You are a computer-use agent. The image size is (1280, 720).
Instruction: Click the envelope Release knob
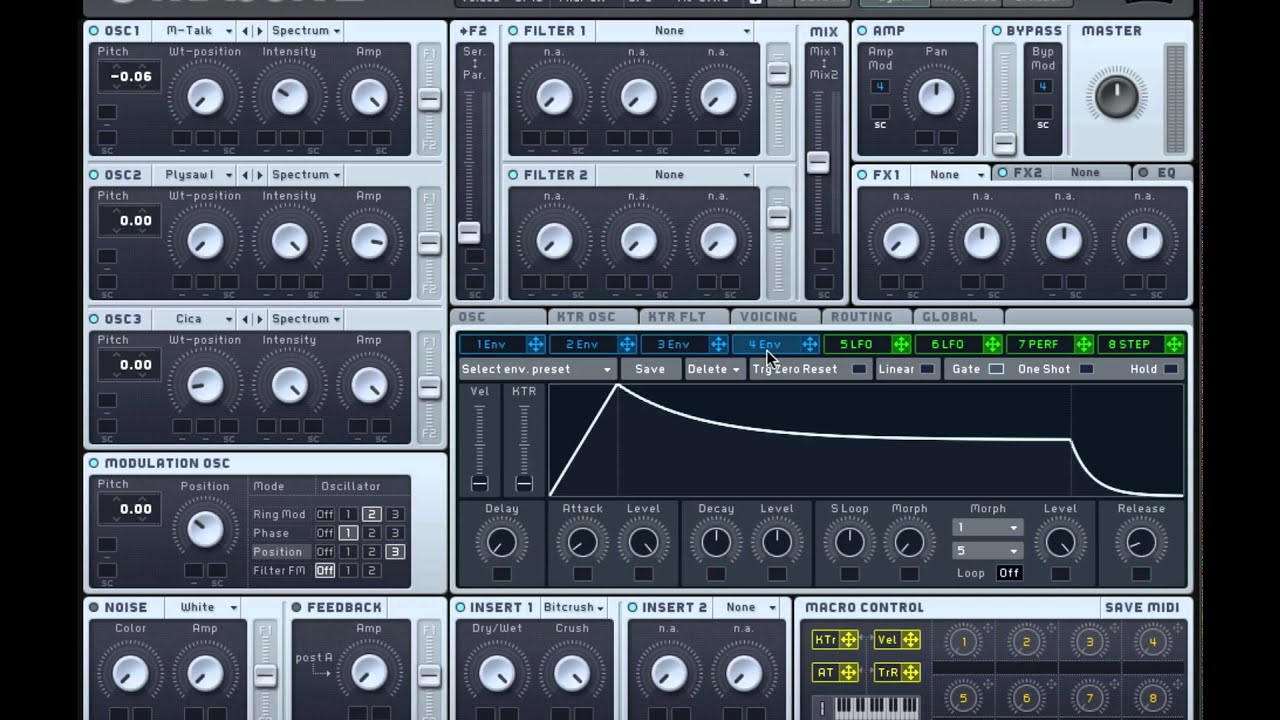(x=1141, y=543)
